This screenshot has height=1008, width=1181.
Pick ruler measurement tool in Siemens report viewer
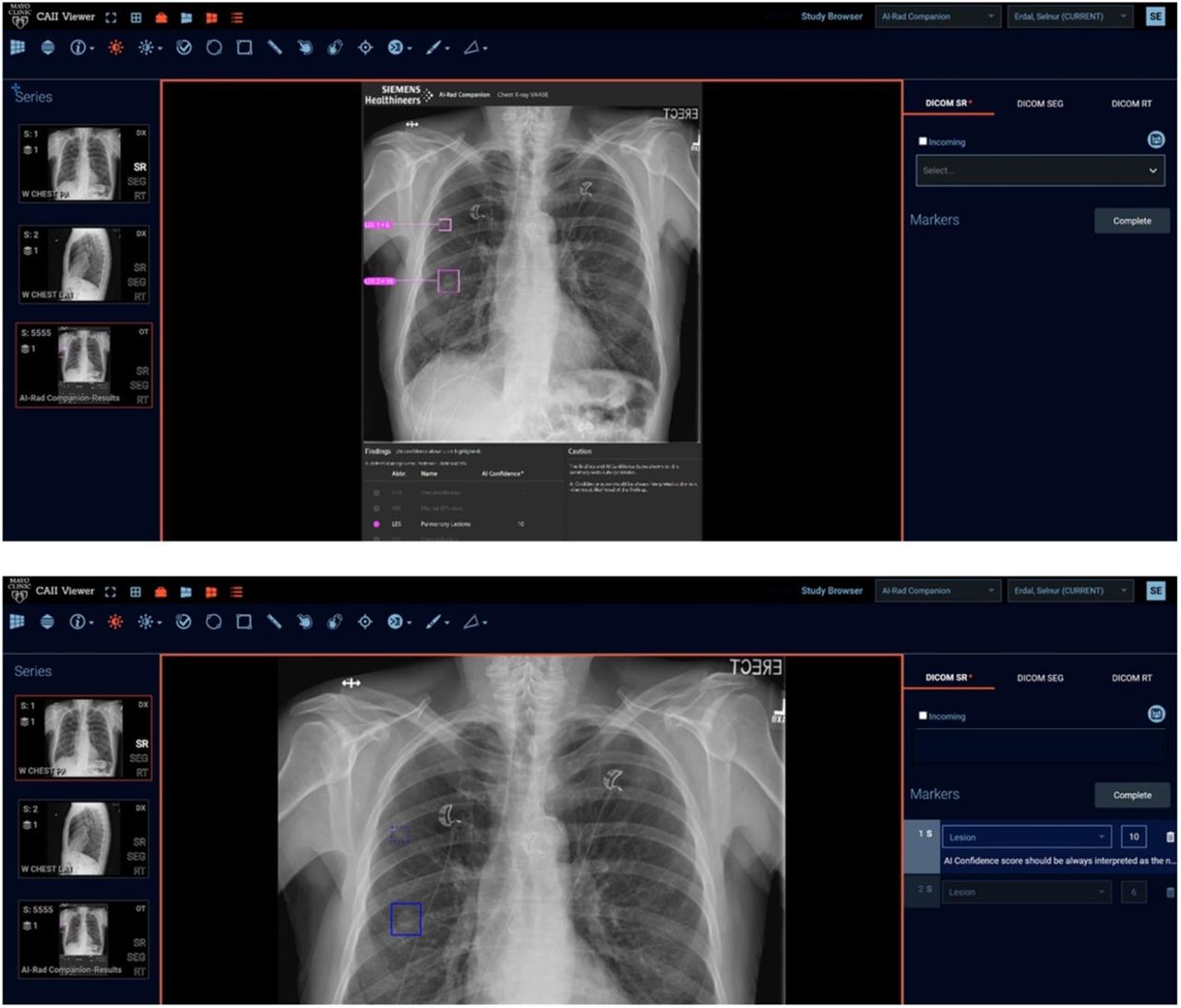click(274, 47)
